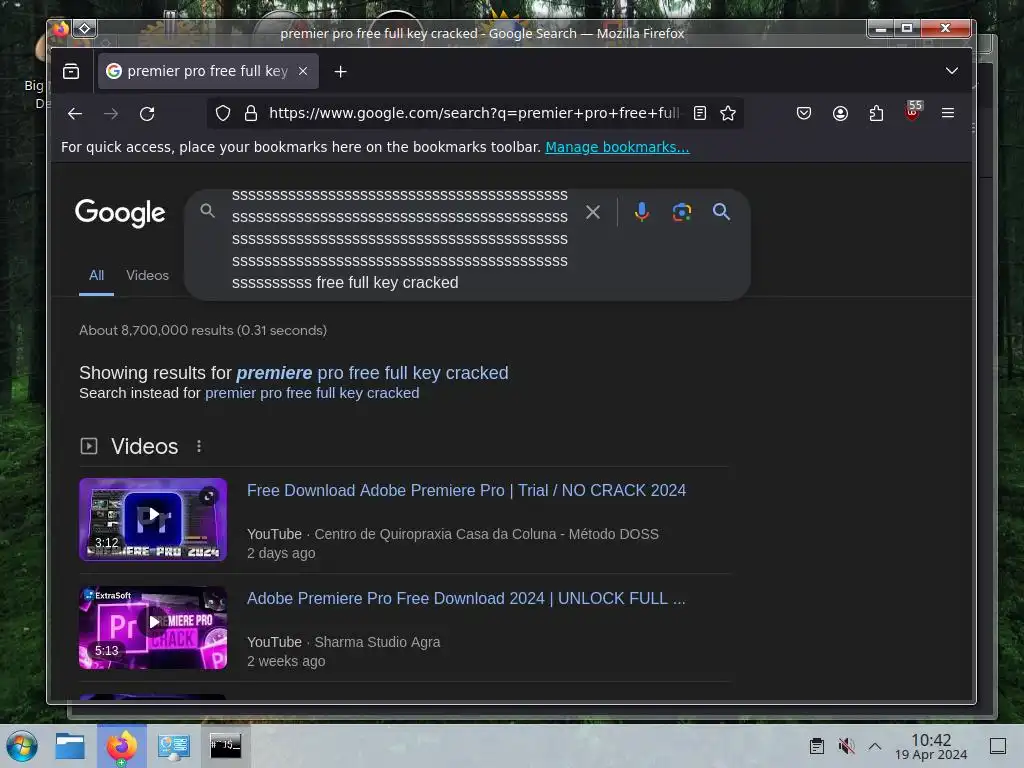Bookmark this page with the star
The image size is (1024, 768).
pos(728,114)
